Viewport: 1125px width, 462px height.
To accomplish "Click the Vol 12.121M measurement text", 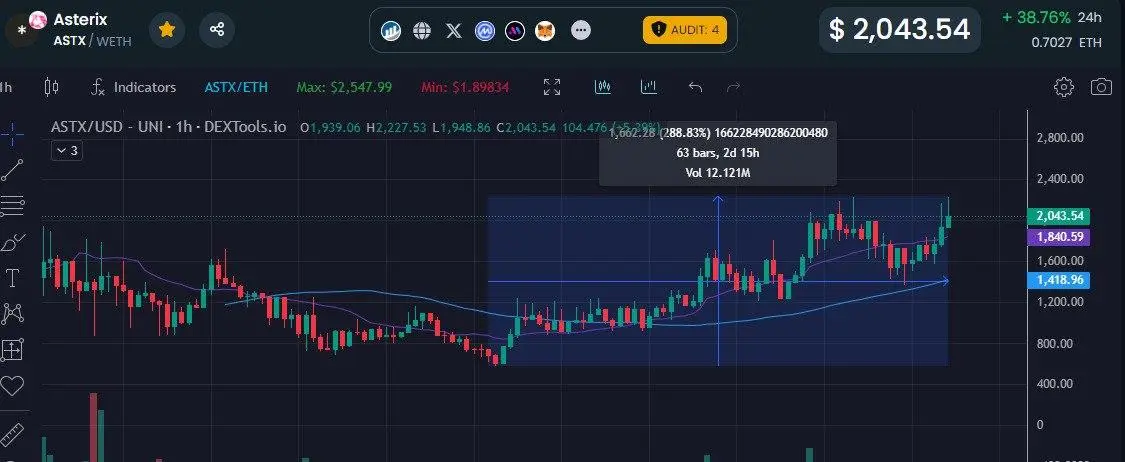I will [717, 172].
